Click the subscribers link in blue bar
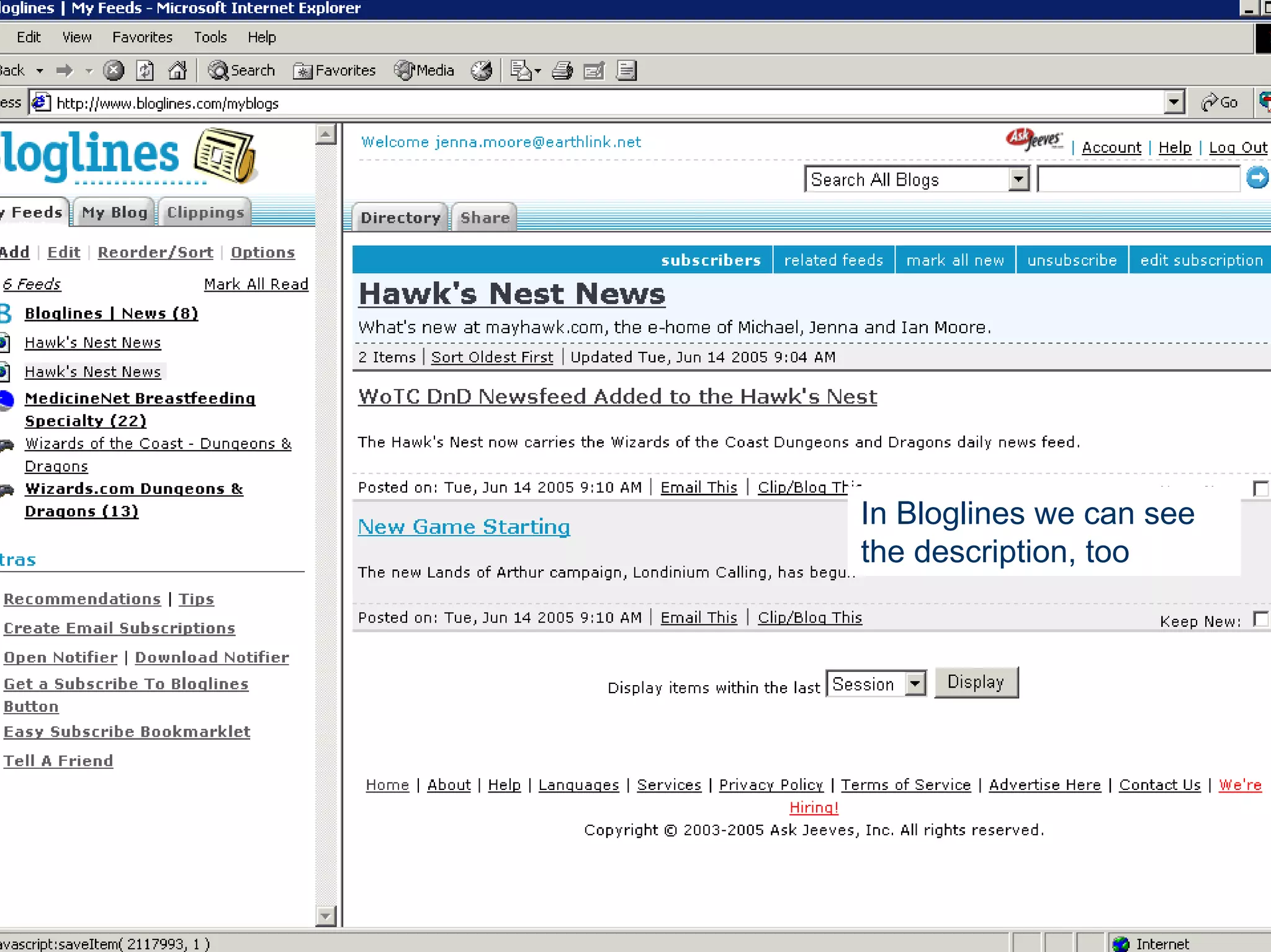This screenshot has height=952, width=1271. (x=711, y=260)
